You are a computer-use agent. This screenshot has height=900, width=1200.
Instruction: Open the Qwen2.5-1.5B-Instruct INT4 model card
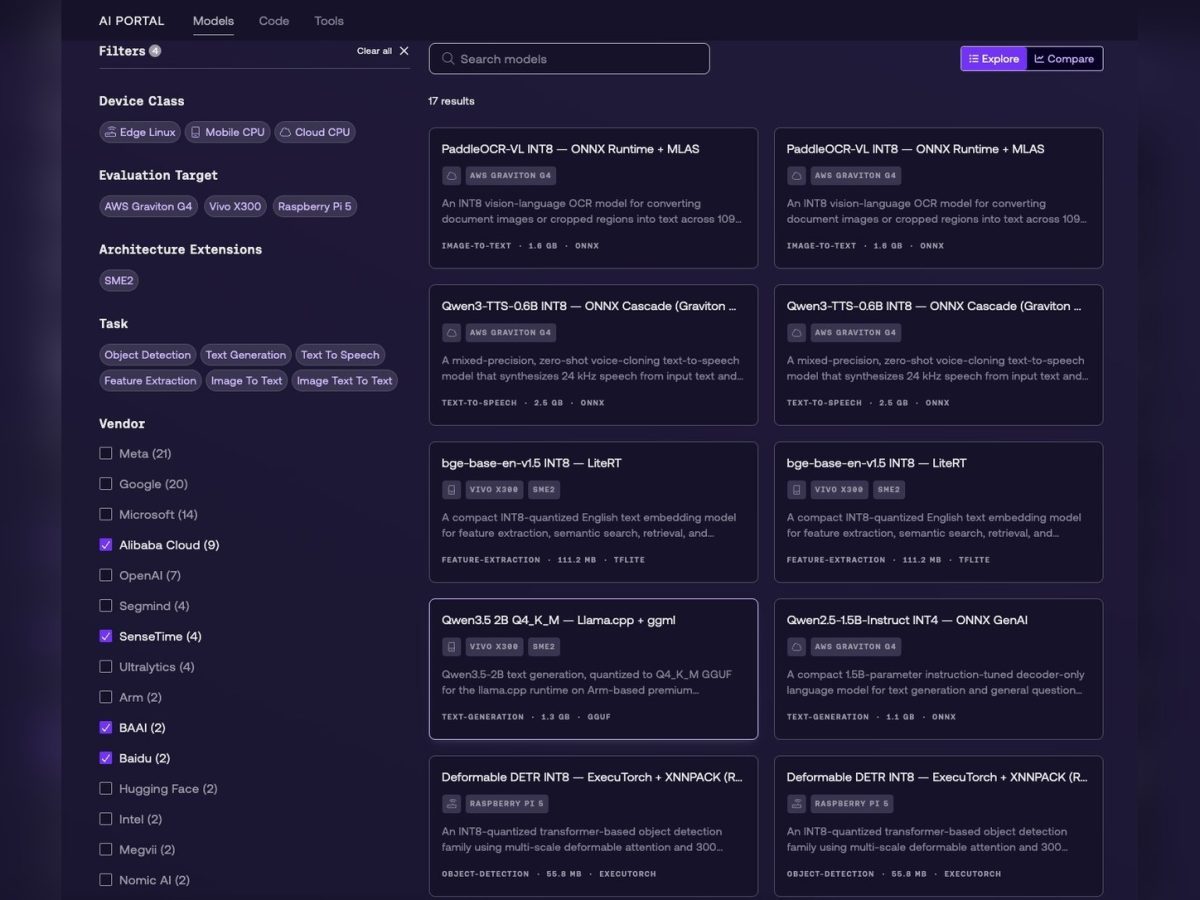pyautogui.click(x=938, y=669)
